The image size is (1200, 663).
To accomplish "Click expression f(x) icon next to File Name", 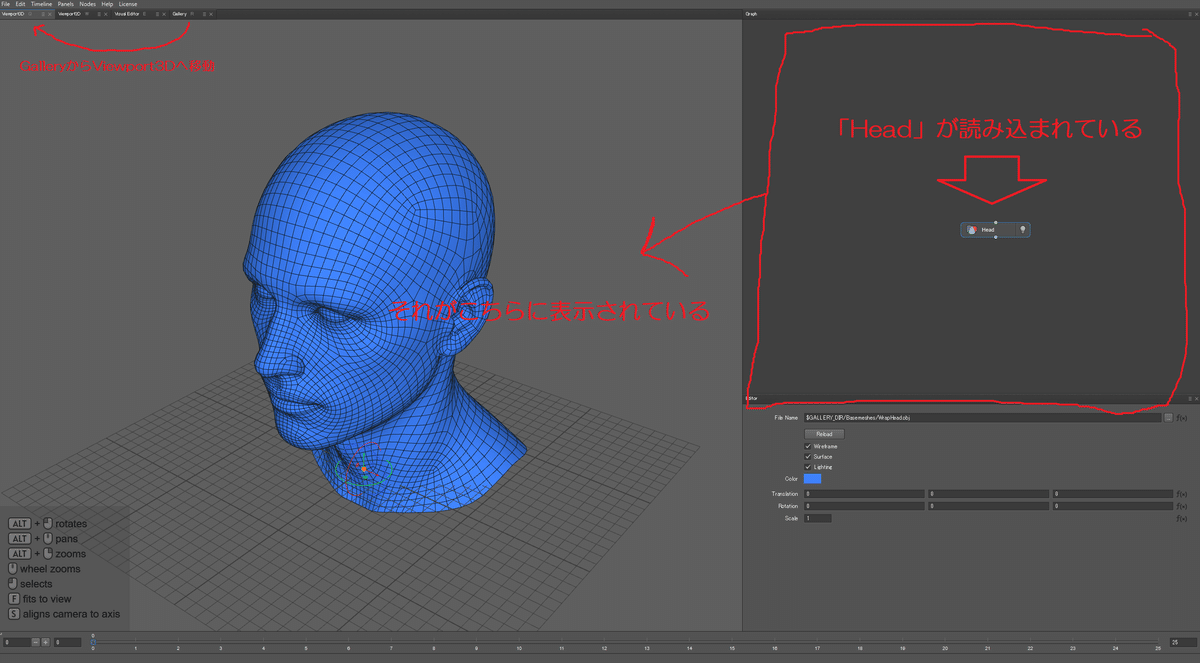I will click(x=1181, y=417).
